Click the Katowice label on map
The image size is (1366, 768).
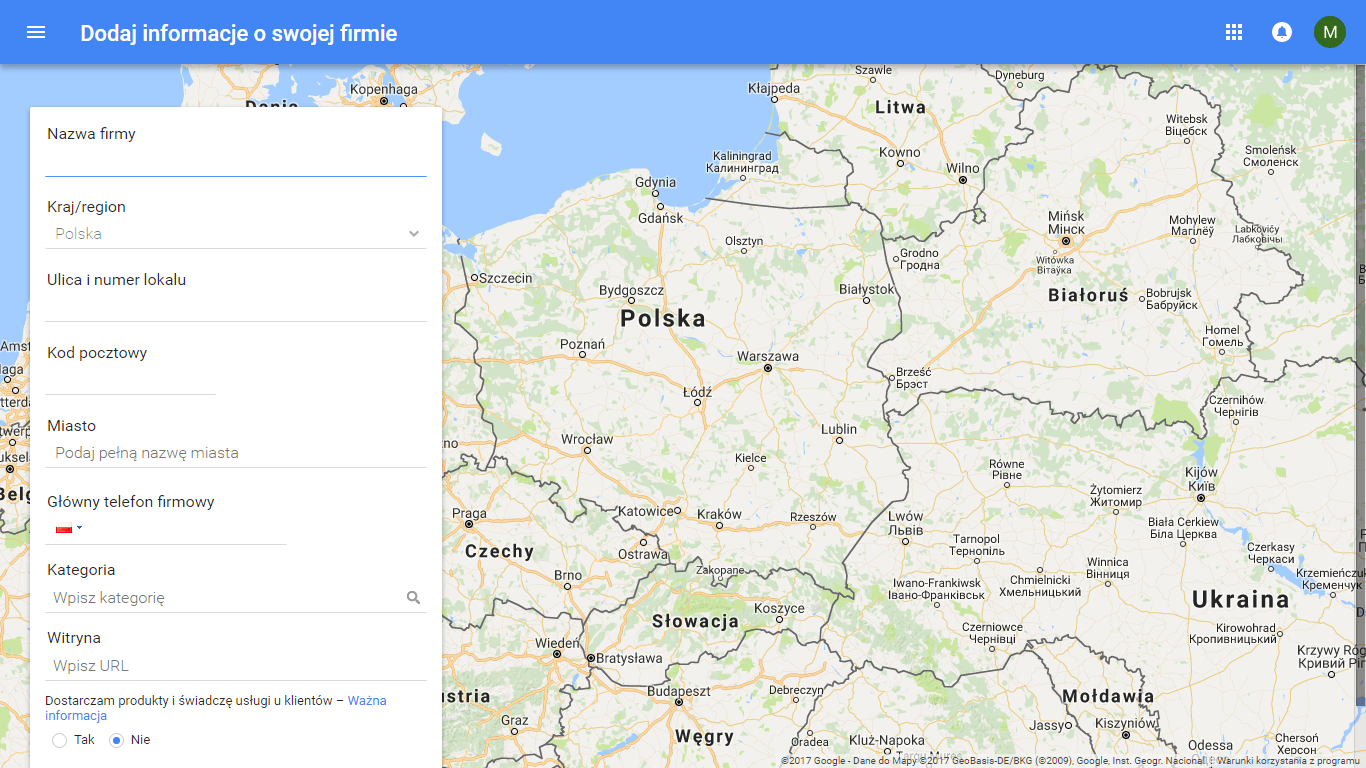646,511
